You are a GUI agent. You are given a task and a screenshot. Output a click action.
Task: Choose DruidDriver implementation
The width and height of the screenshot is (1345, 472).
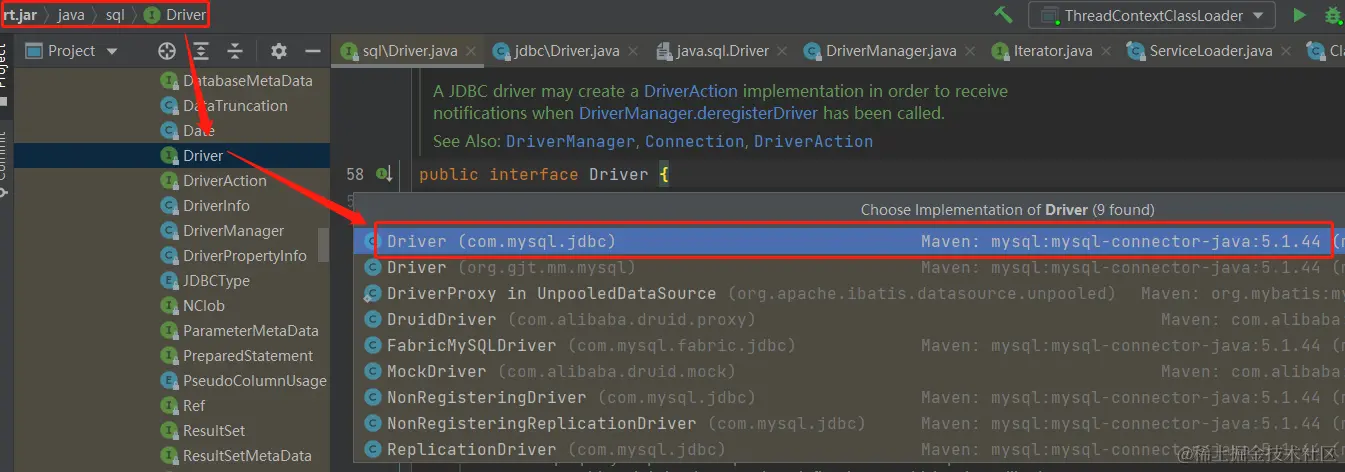pyautogui.click(x=849, y=320)
